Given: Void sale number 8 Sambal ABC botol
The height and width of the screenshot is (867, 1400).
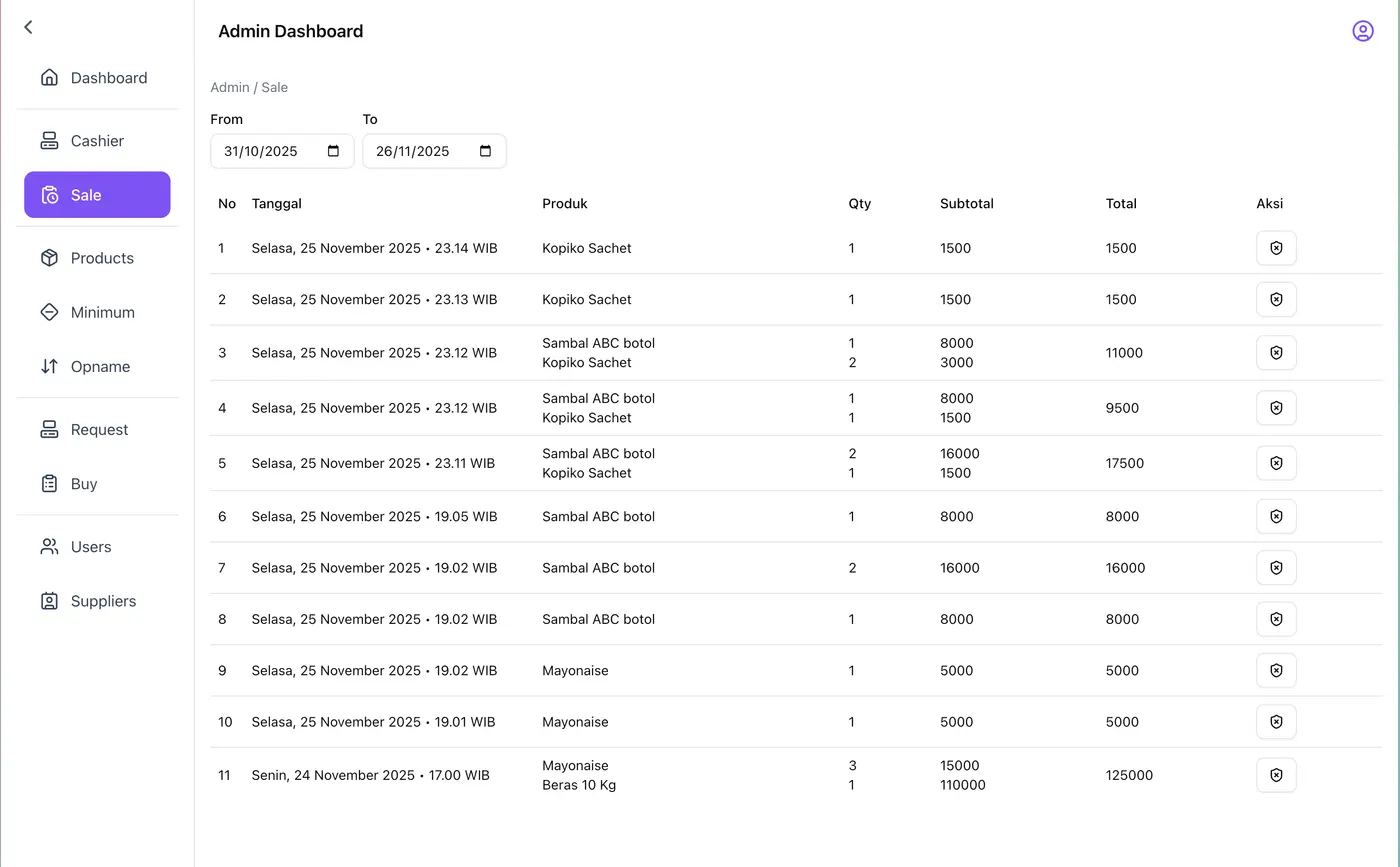Looking at the screenshot, I should coord(1276,619).
